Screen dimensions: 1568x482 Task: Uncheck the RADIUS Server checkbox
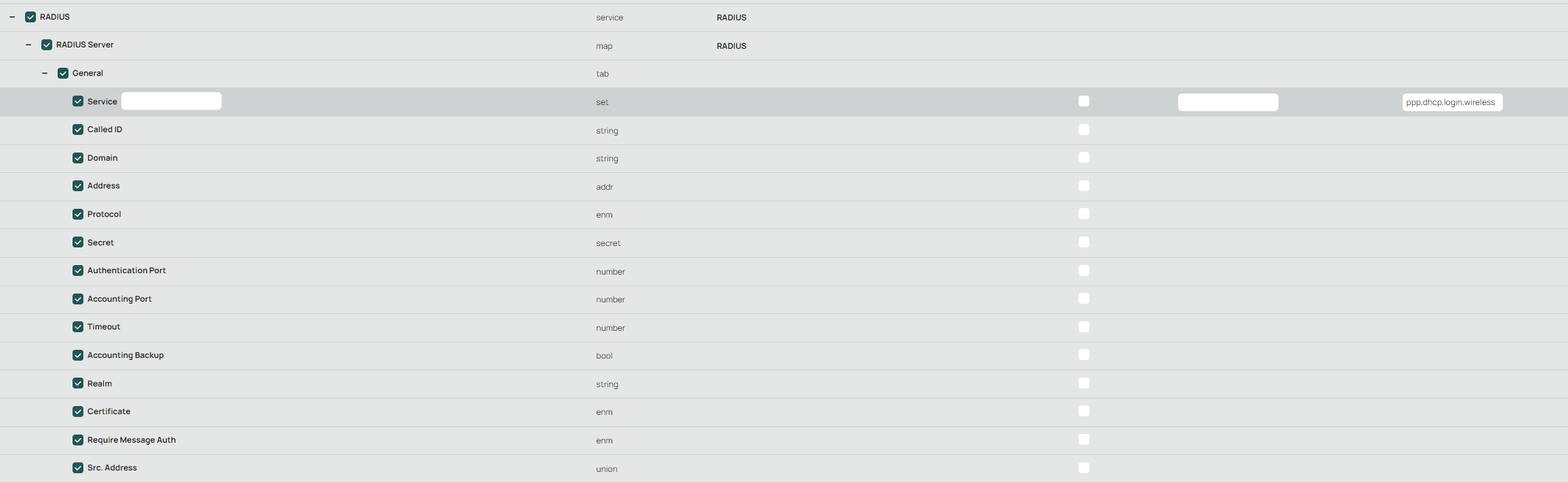click(47, 45)
